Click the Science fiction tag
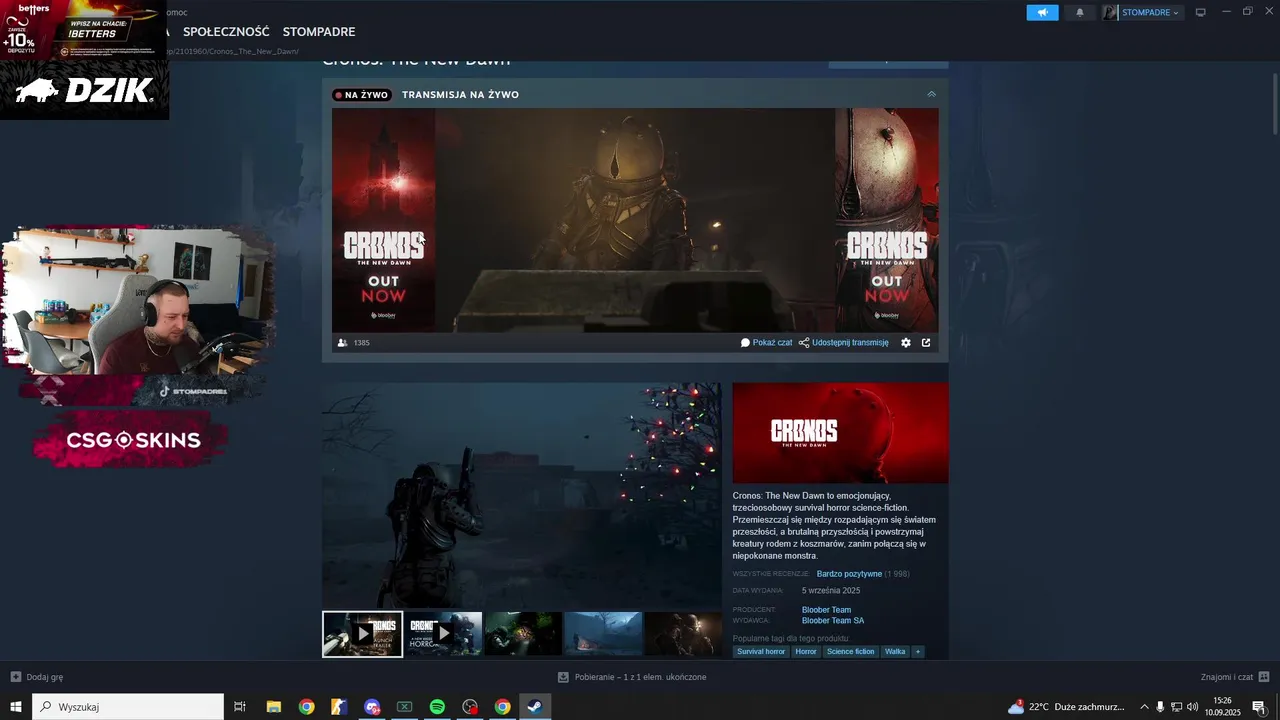 click(x=850, y=652)
